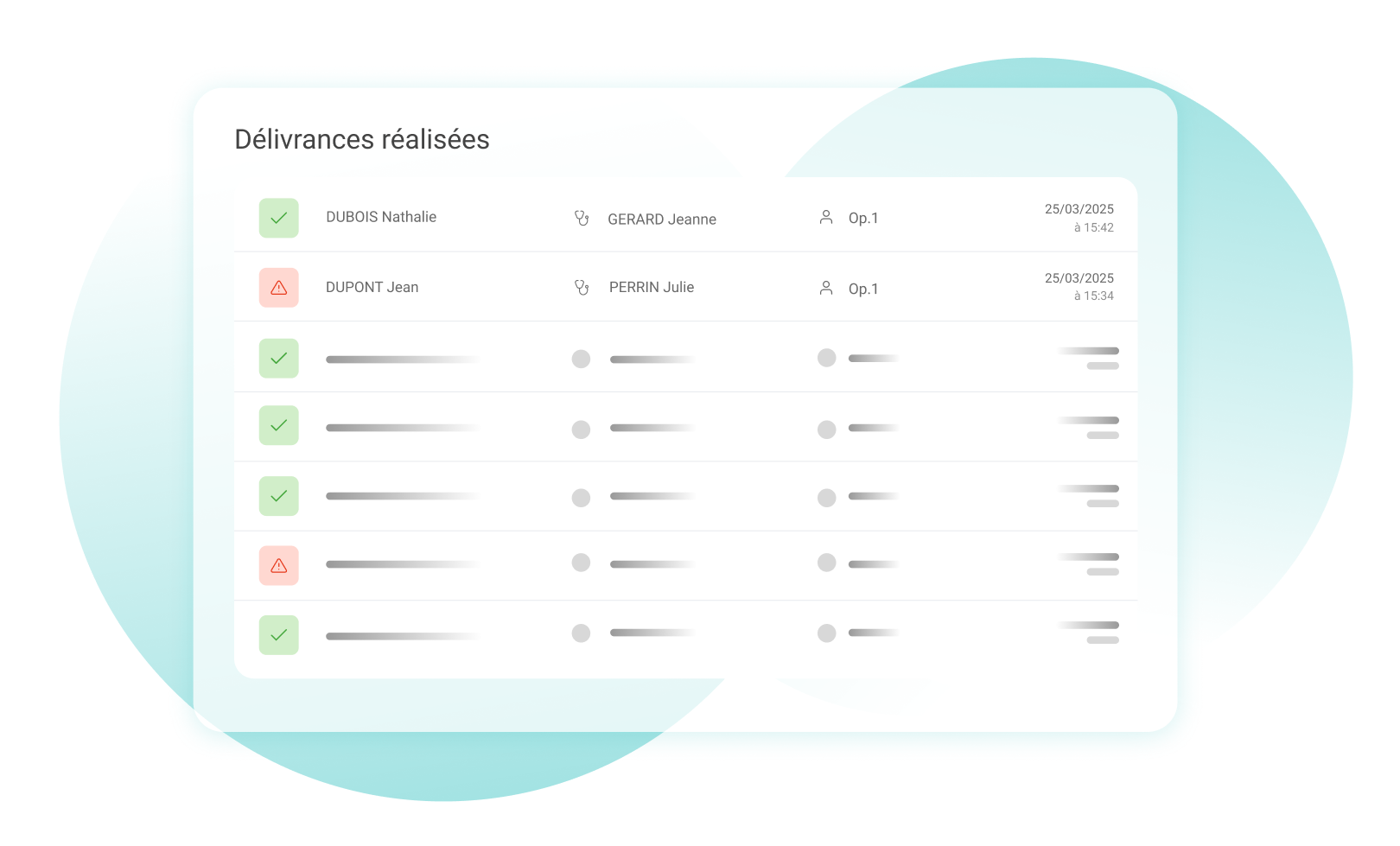The width and height of the screenshot is (1400, 846).
Task: Click the 25/03/2025 à 15:42 timestamp
Action: [x=1079, y=218]
